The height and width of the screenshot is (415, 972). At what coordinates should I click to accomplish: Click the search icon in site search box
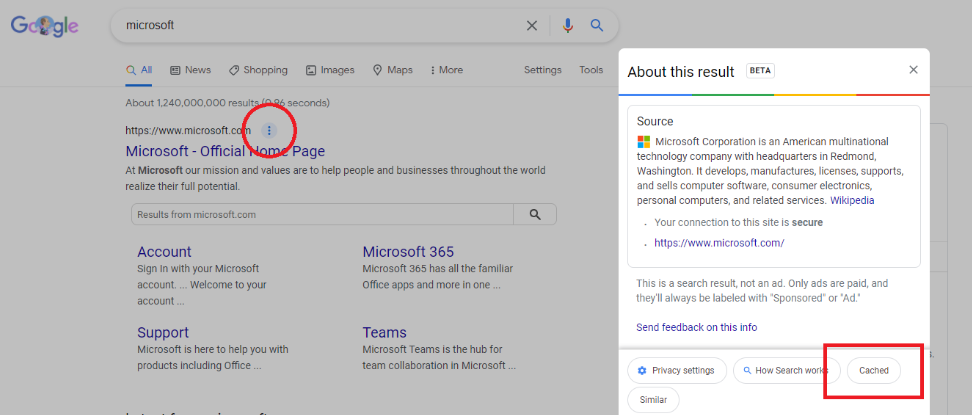pyautogui.click(x=535, y=214)
